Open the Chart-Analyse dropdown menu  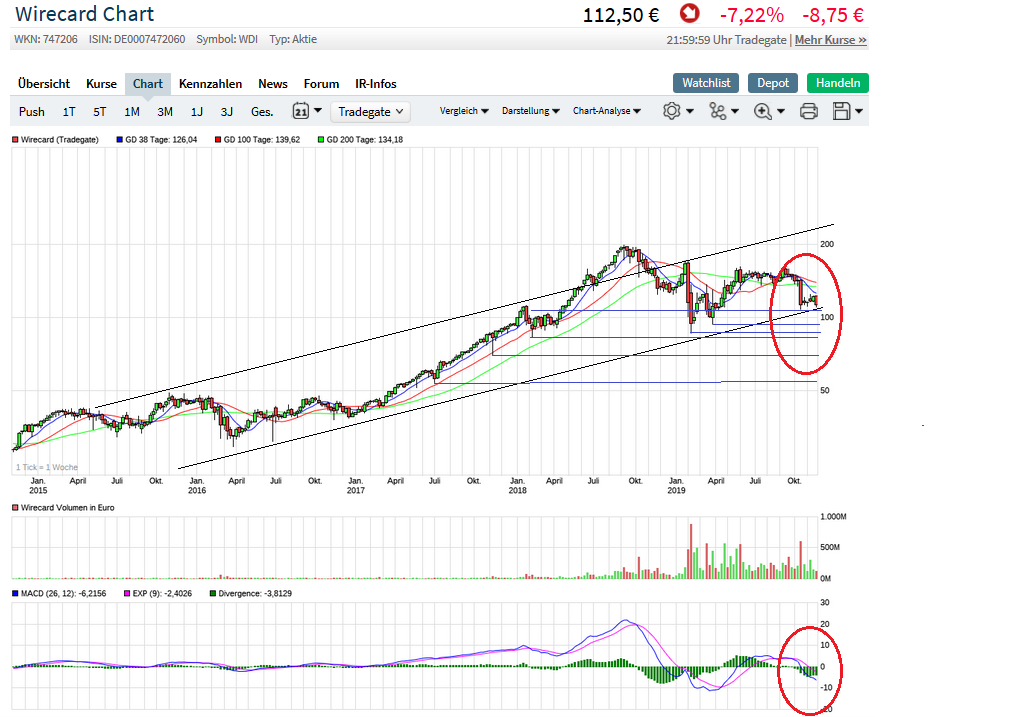click(x=606, y=111)
